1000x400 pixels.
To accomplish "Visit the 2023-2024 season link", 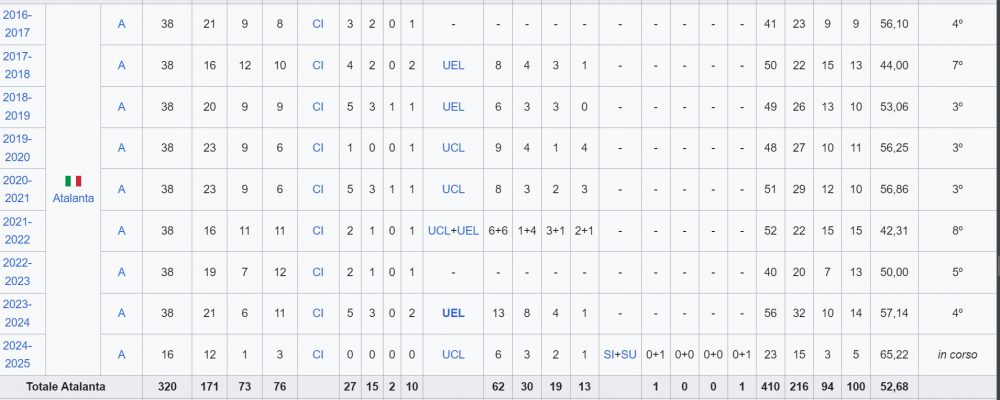I will coord(16,313).
